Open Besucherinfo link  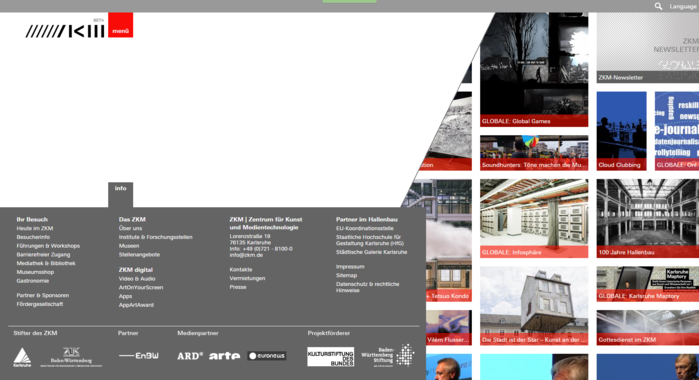click(33, 237)
